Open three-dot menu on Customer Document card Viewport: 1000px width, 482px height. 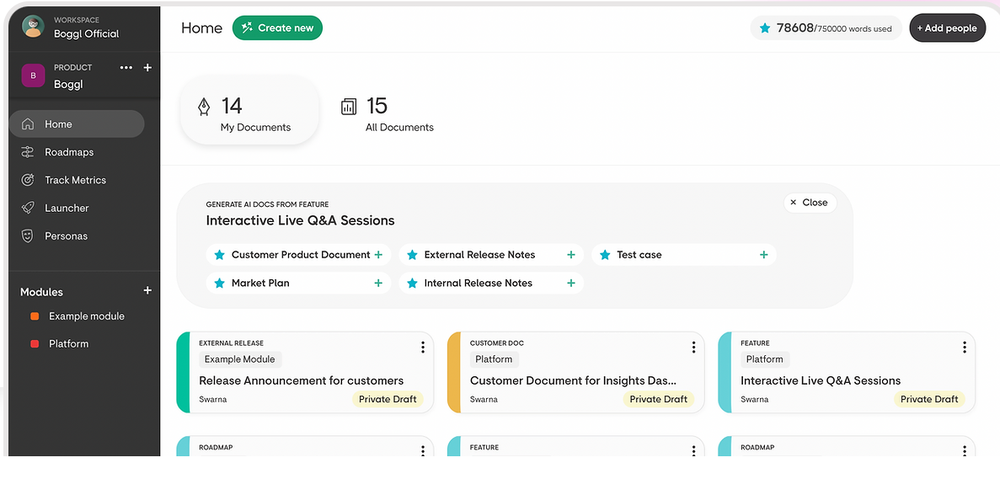694,347
